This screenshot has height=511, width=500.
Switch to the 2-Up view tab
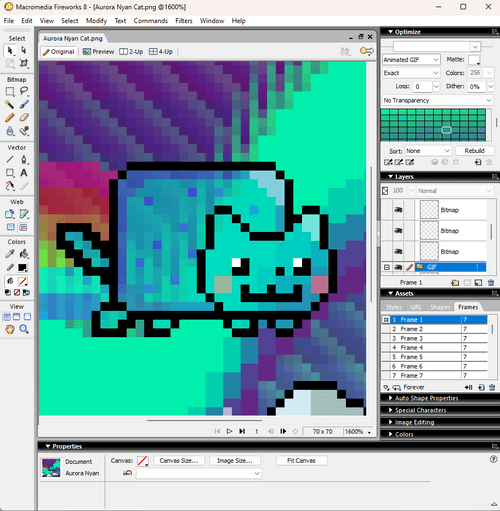[131, 52]
